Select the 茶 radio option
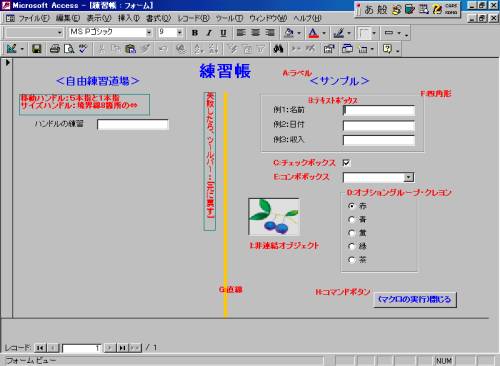This screenshot has height=366, width=500. (351, 259)
